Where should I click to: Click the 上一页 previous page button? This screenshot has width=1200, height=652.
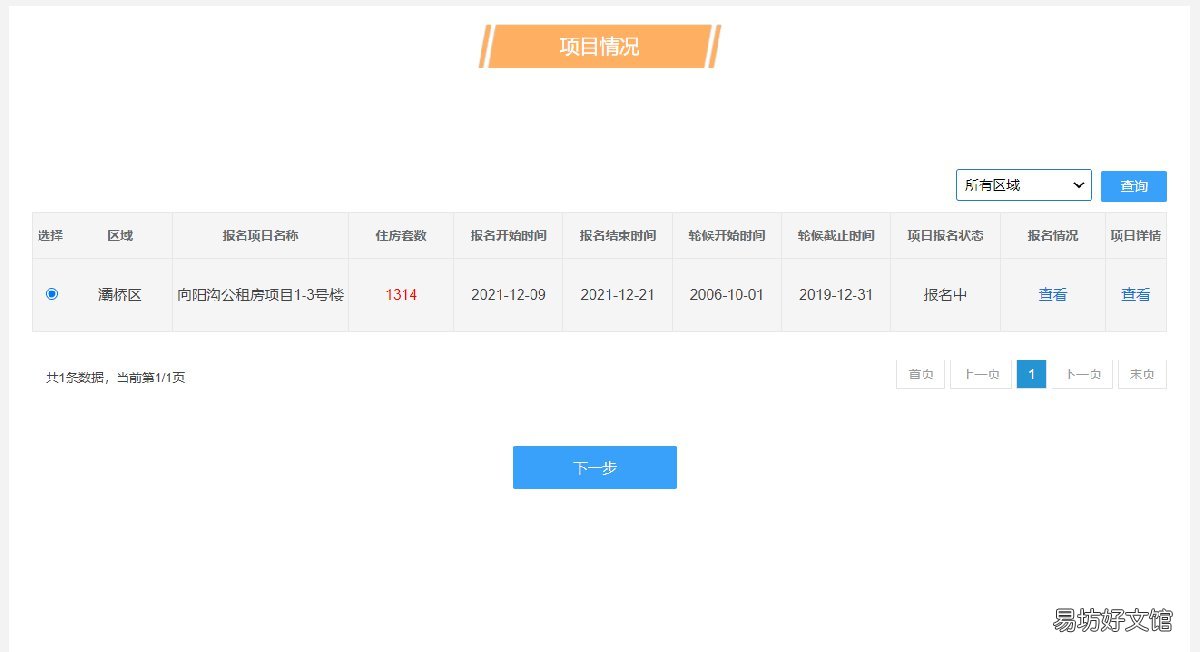coord(980,374)
